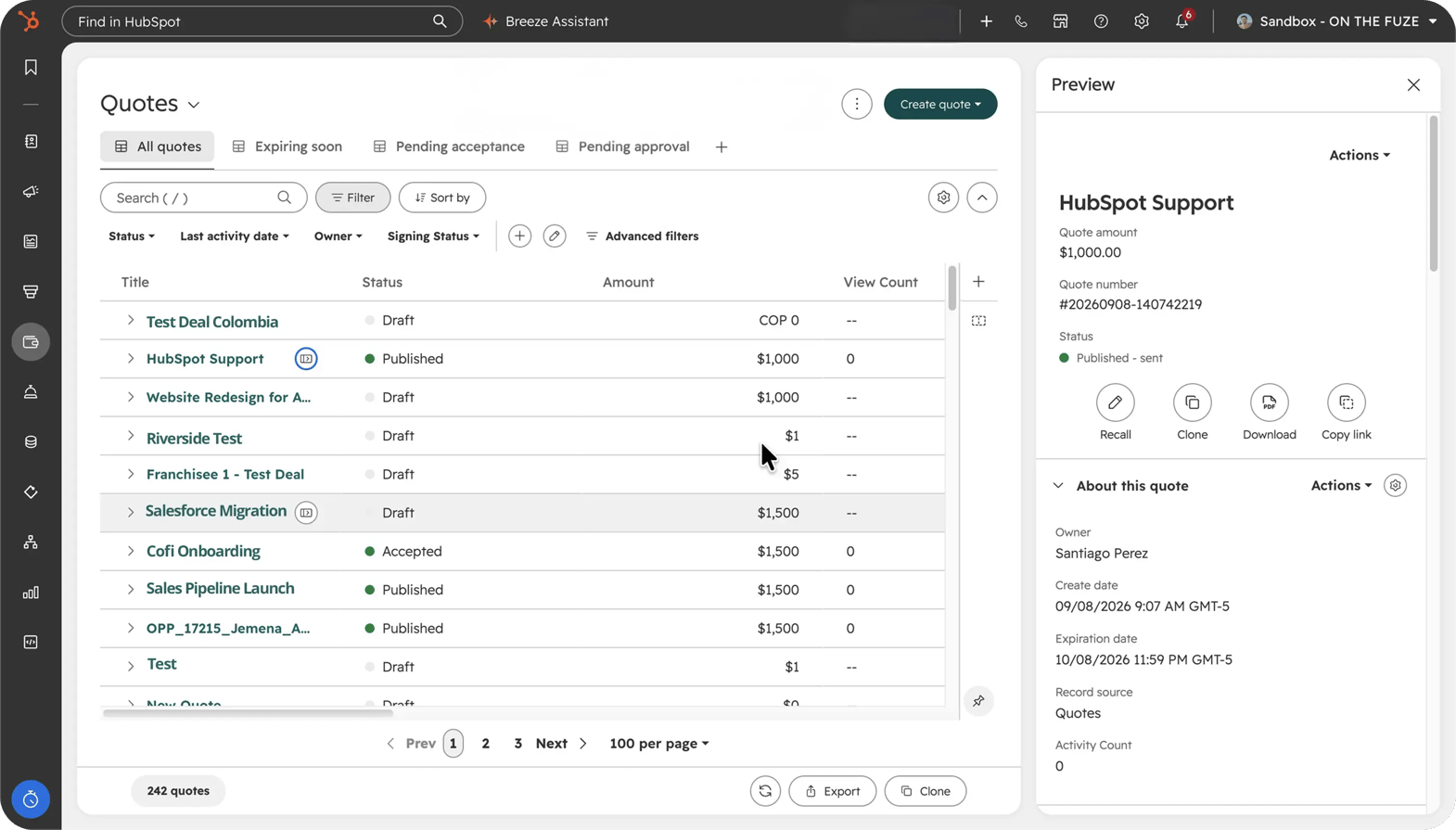Switch to the Expiring soon tab

287,147
